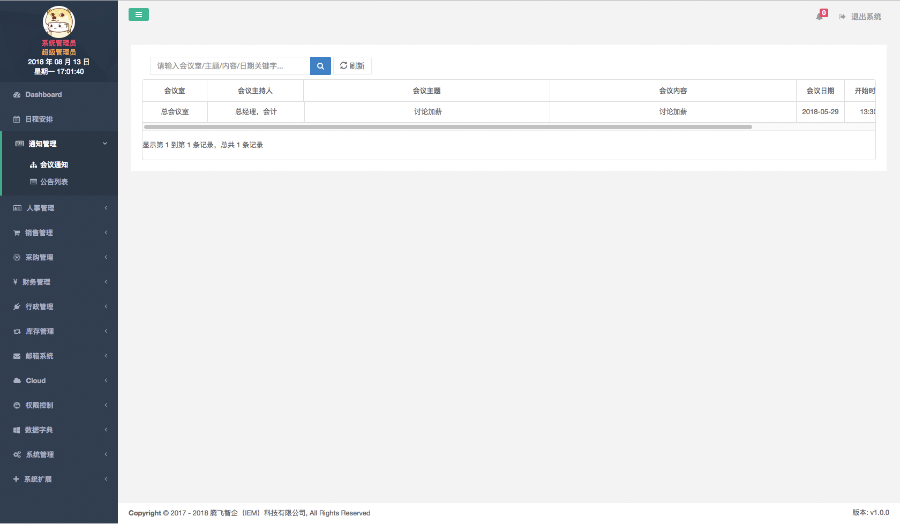Click the 刷新 refresh button

pyautogui.click(x=352, y=66)
